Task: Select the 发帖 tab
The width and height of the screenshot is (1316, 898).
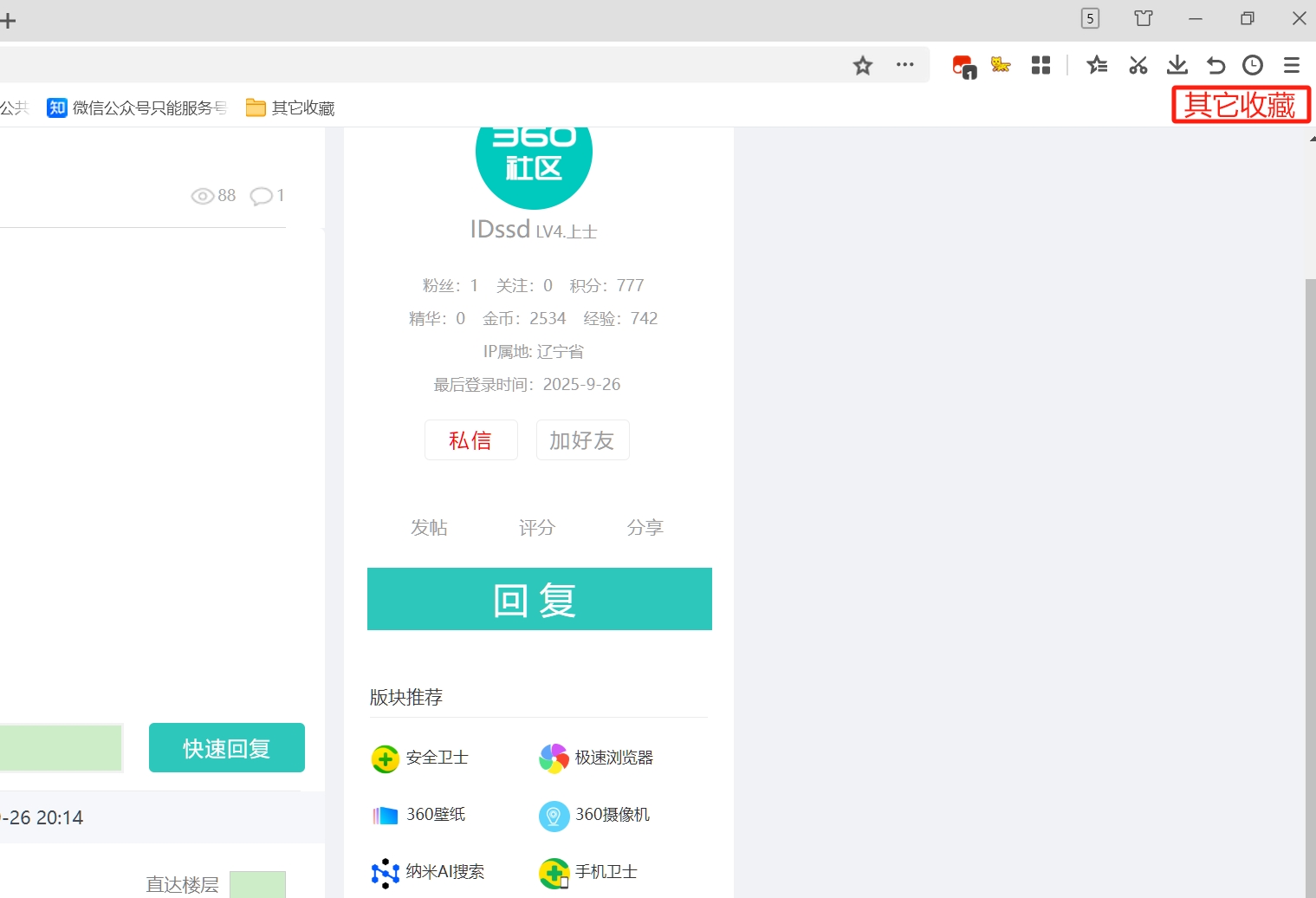Action: (429, 527)
